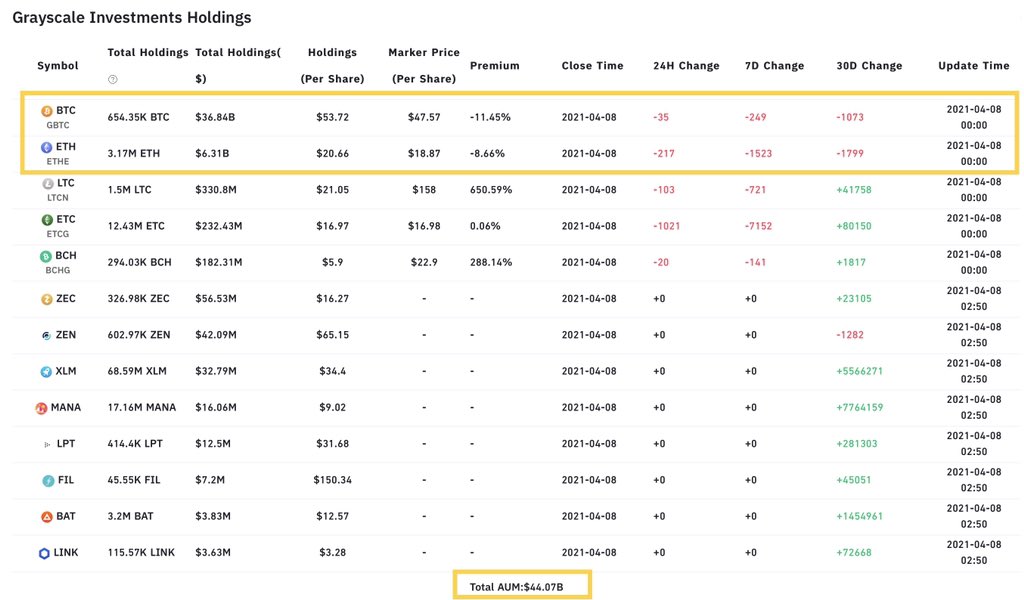Click the -1021 24H change value
The height and width of the screenshot is (600, 1024).
pyautogui.click(x=666, y=226)
